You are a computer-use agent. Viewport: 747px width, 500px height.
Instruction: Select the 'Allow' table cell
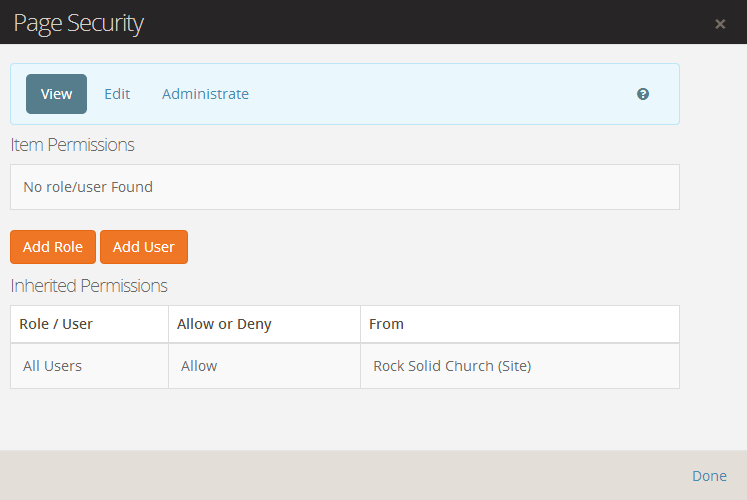click(264, 366)
